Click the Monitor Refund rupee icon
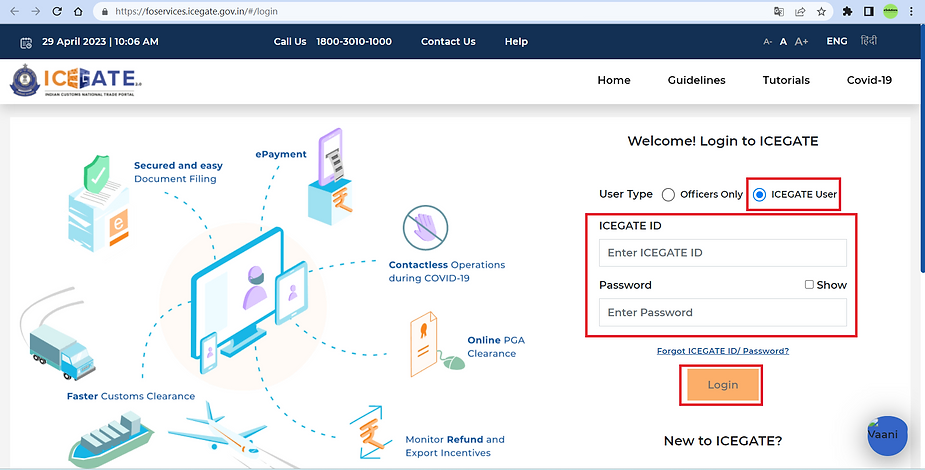This screenshot has width=925, height=470. (370, 432)
